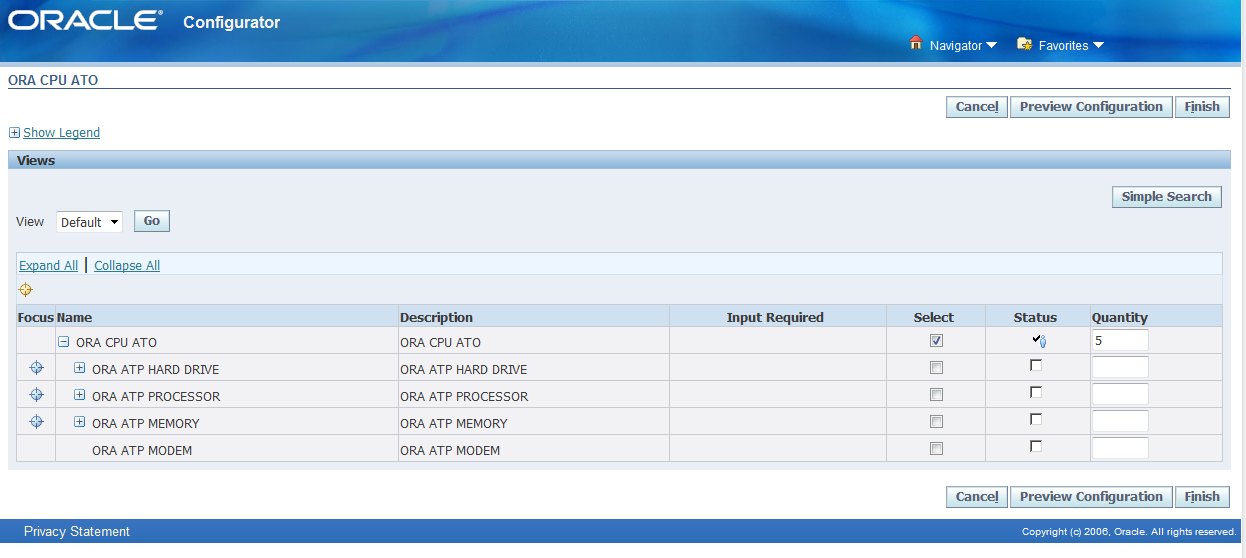Open the Privacy Statement link
1246x558 pixels.
click(x=77, y=532)
